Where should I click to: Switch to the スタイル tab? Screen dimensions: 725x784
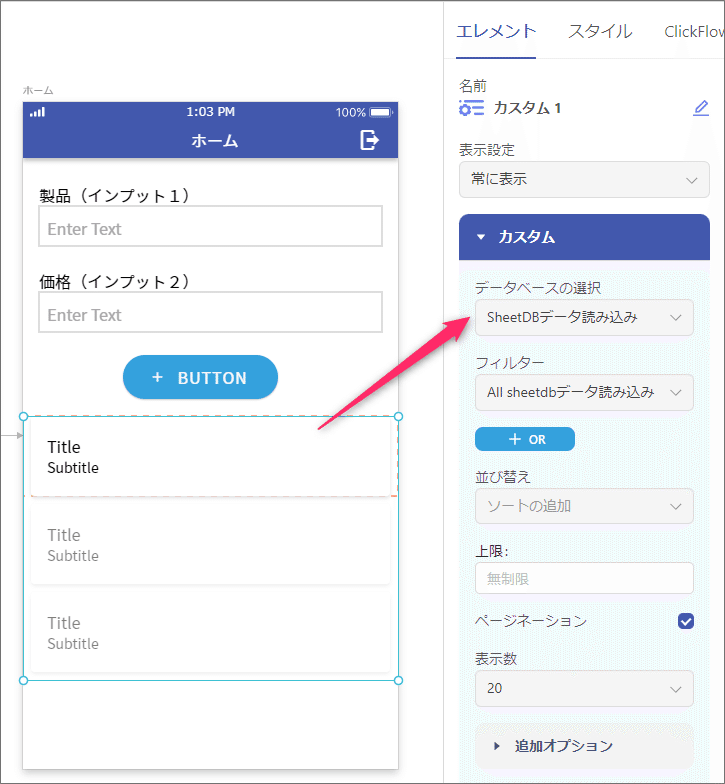(x=600, y=32)
